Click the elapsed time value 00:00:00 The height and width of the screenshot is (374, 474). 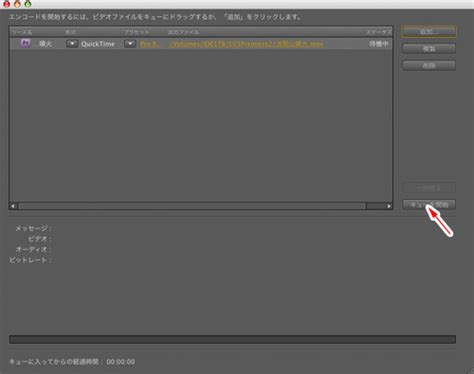(121, 362)
